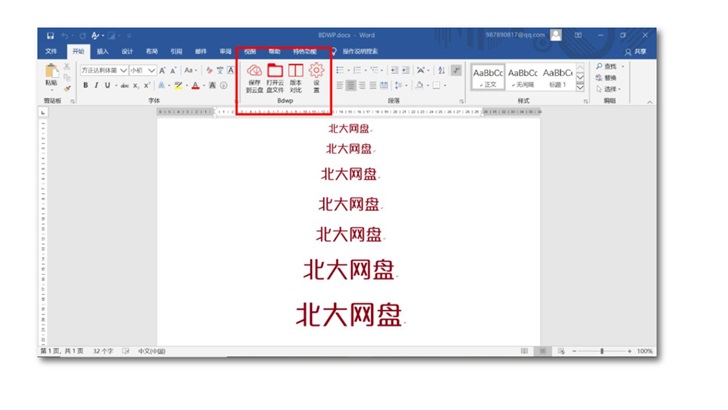
Task: Open the font name dropdown
Action: pyautogui.click(x=124, y=71)
